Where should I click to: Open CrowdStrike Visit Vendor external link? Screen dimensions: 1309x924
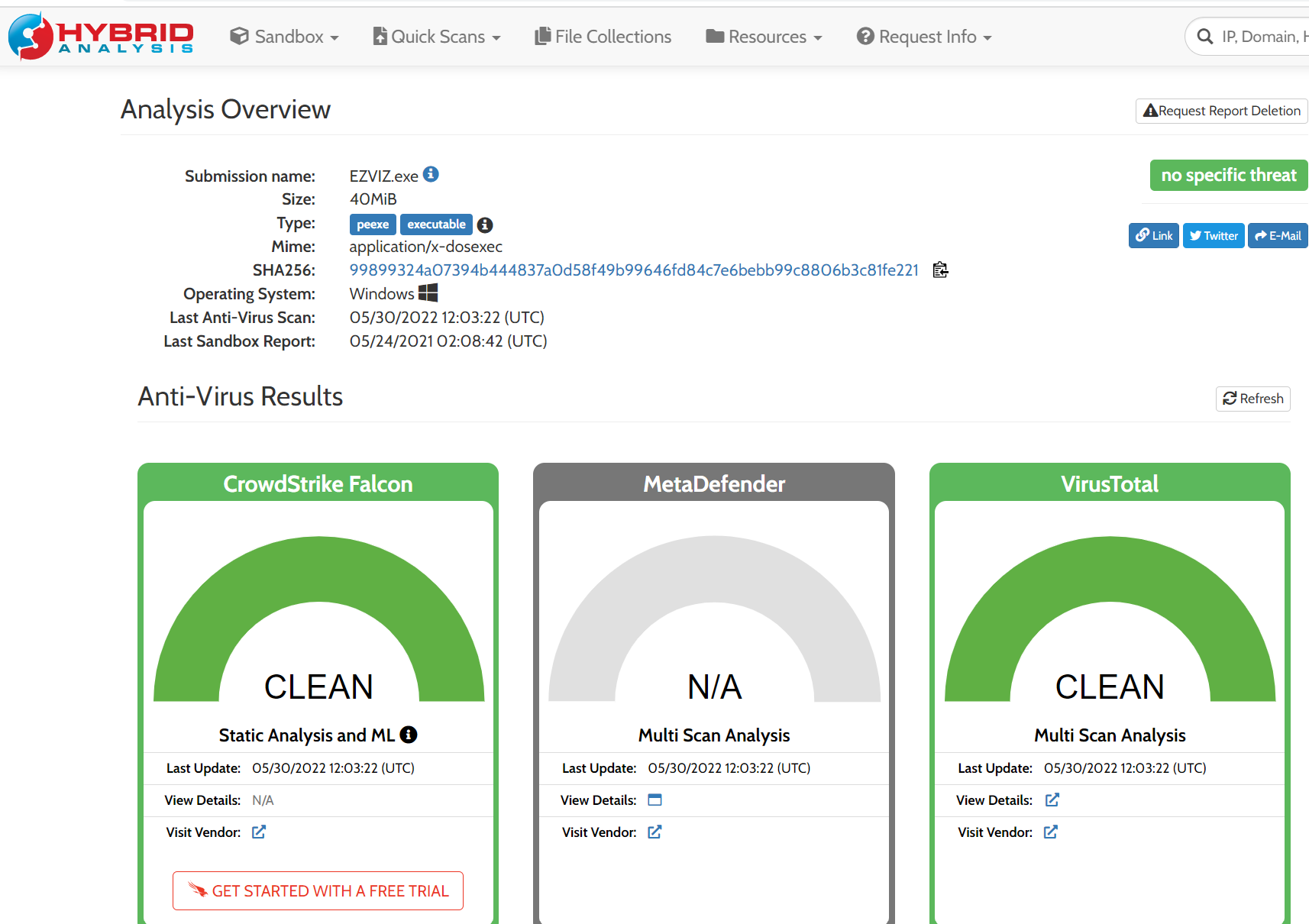[x=259, y=832]
